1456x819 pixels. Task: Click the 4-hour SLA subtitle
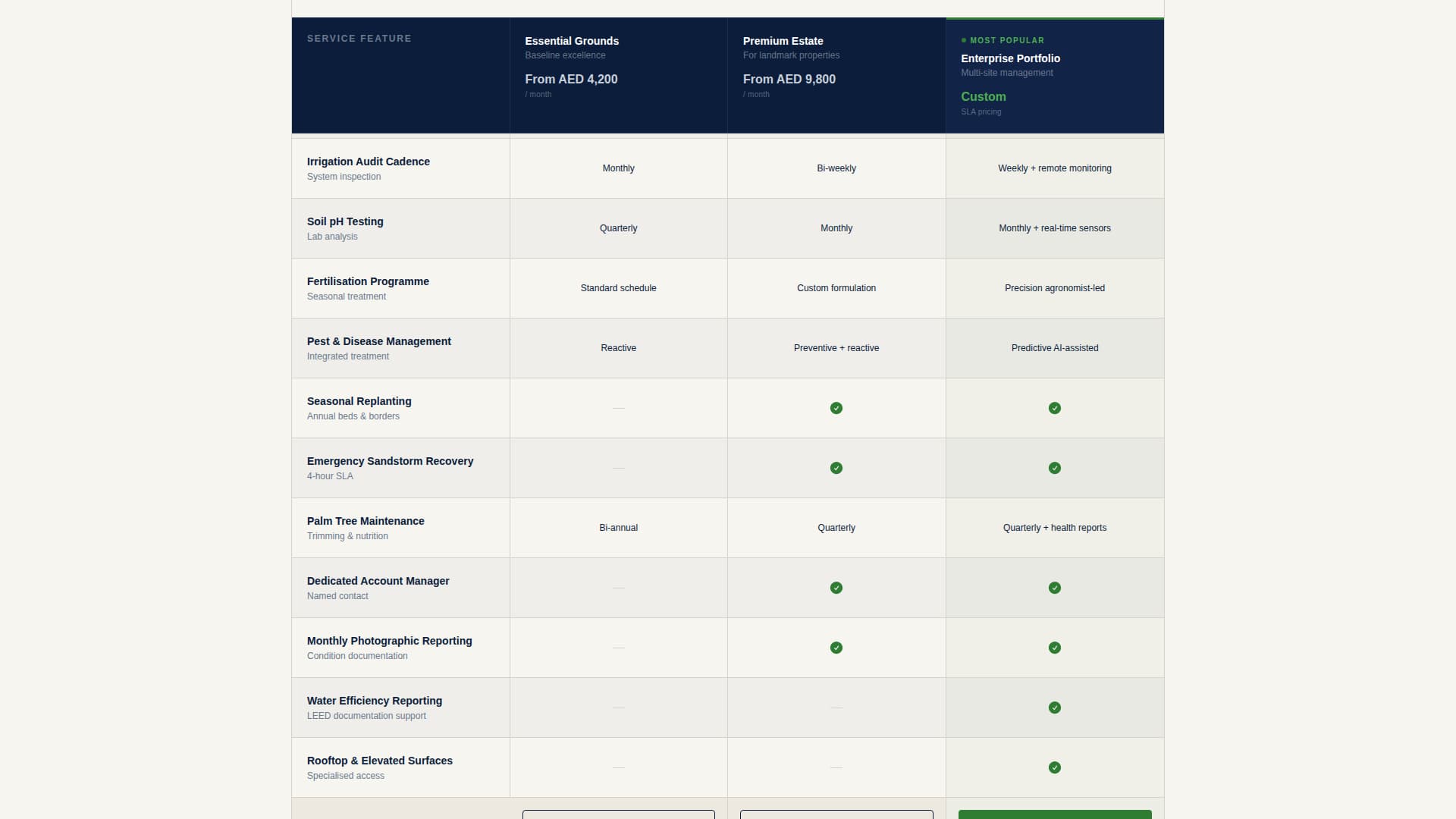point(330,476)
